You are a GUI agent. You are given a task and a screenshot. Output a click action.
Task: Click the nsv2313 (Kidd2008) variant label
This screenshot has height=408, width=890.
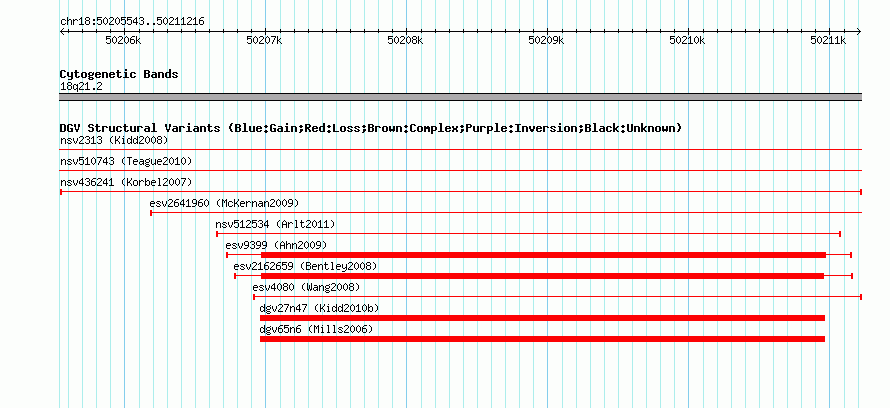click(x=114, y=140)
